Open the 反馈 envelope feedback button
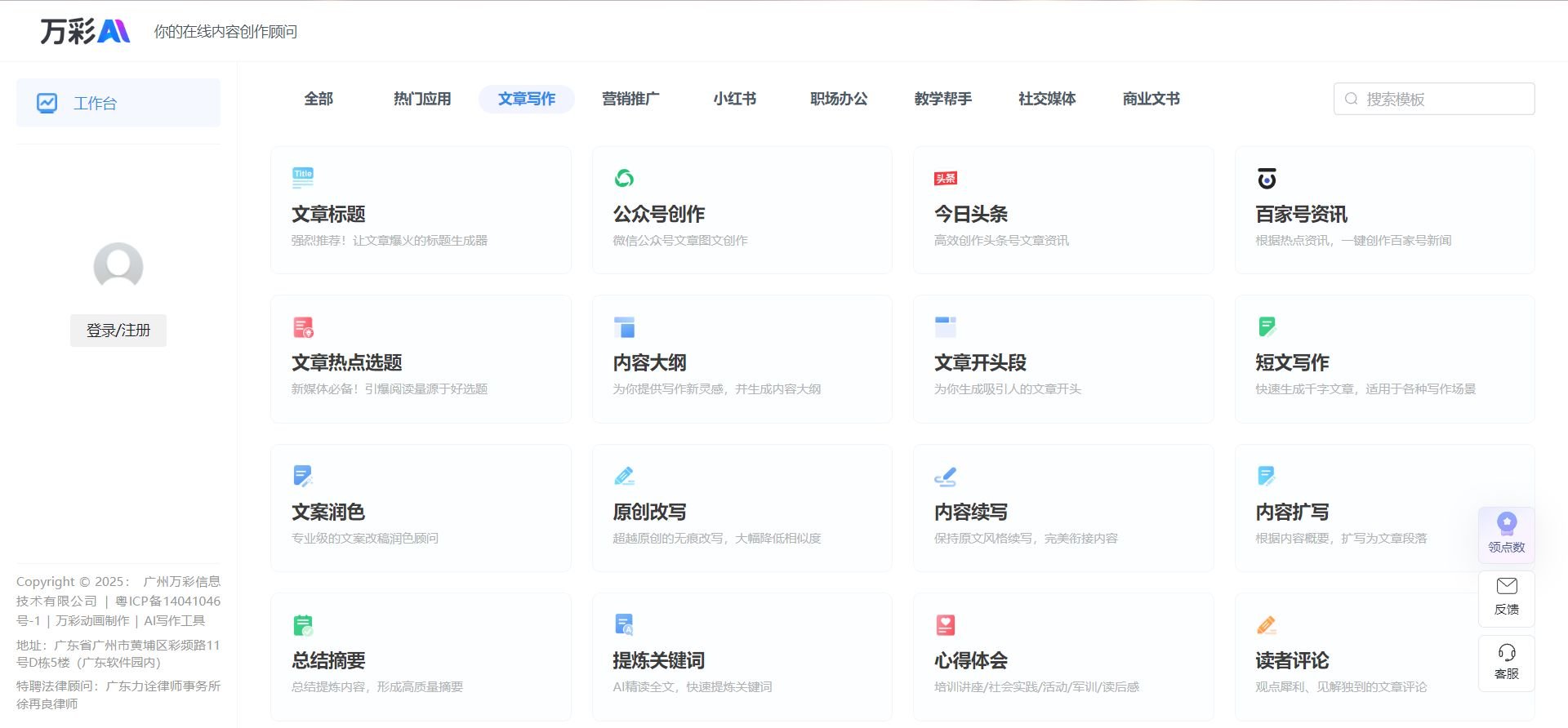1568x728 pixels. [x=1506, y=597]
